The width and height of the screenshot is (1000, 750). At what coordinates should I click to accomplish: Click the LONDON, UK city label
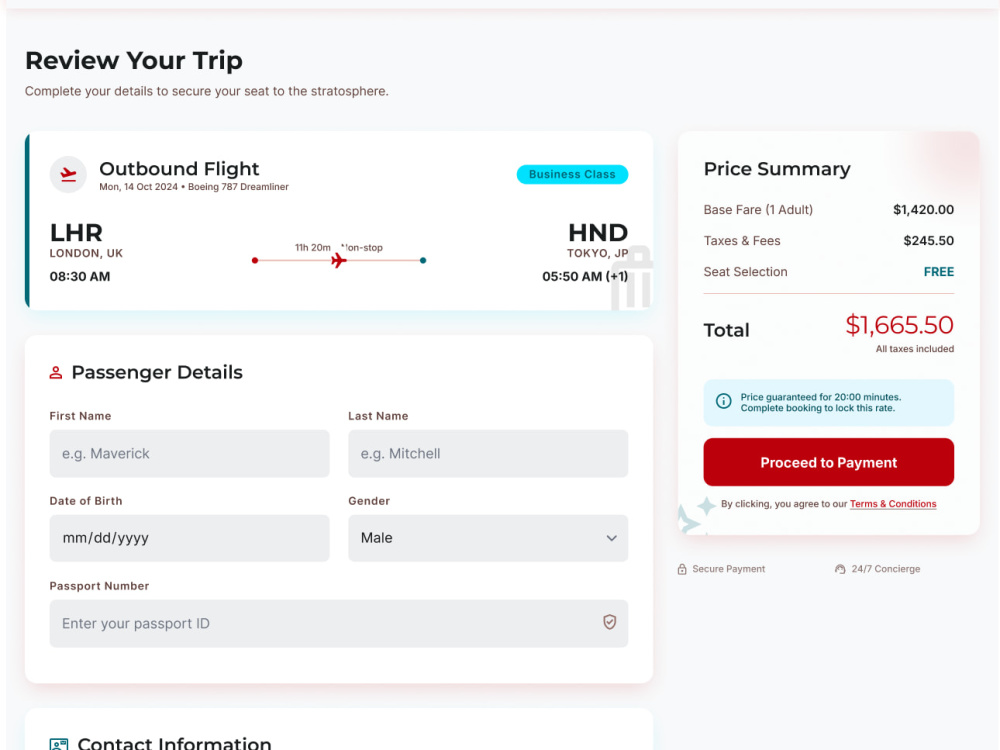[86, 253]
